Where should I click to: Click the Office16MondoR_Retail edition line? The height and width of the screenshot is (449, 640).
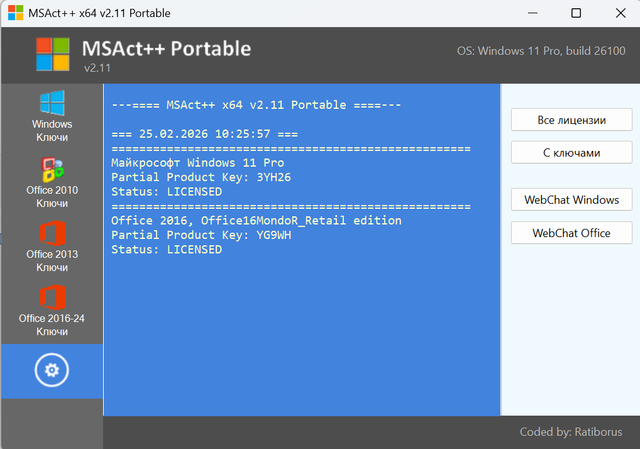(x=256, y=221)
